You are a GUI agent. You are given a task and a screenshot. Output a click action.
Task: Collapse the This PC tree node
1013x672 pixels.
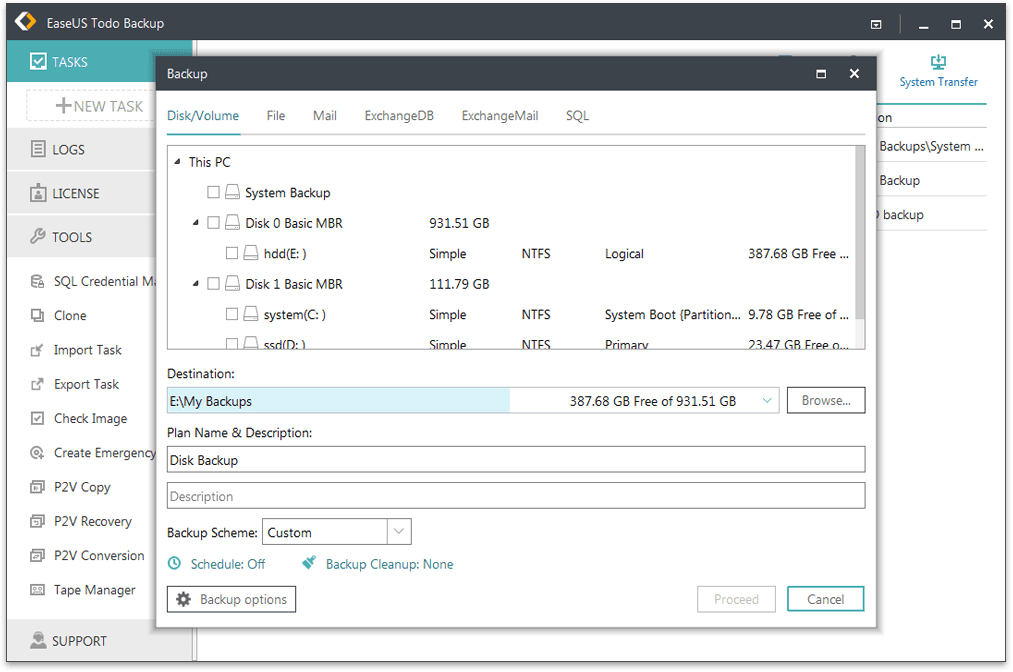[178, 161]
